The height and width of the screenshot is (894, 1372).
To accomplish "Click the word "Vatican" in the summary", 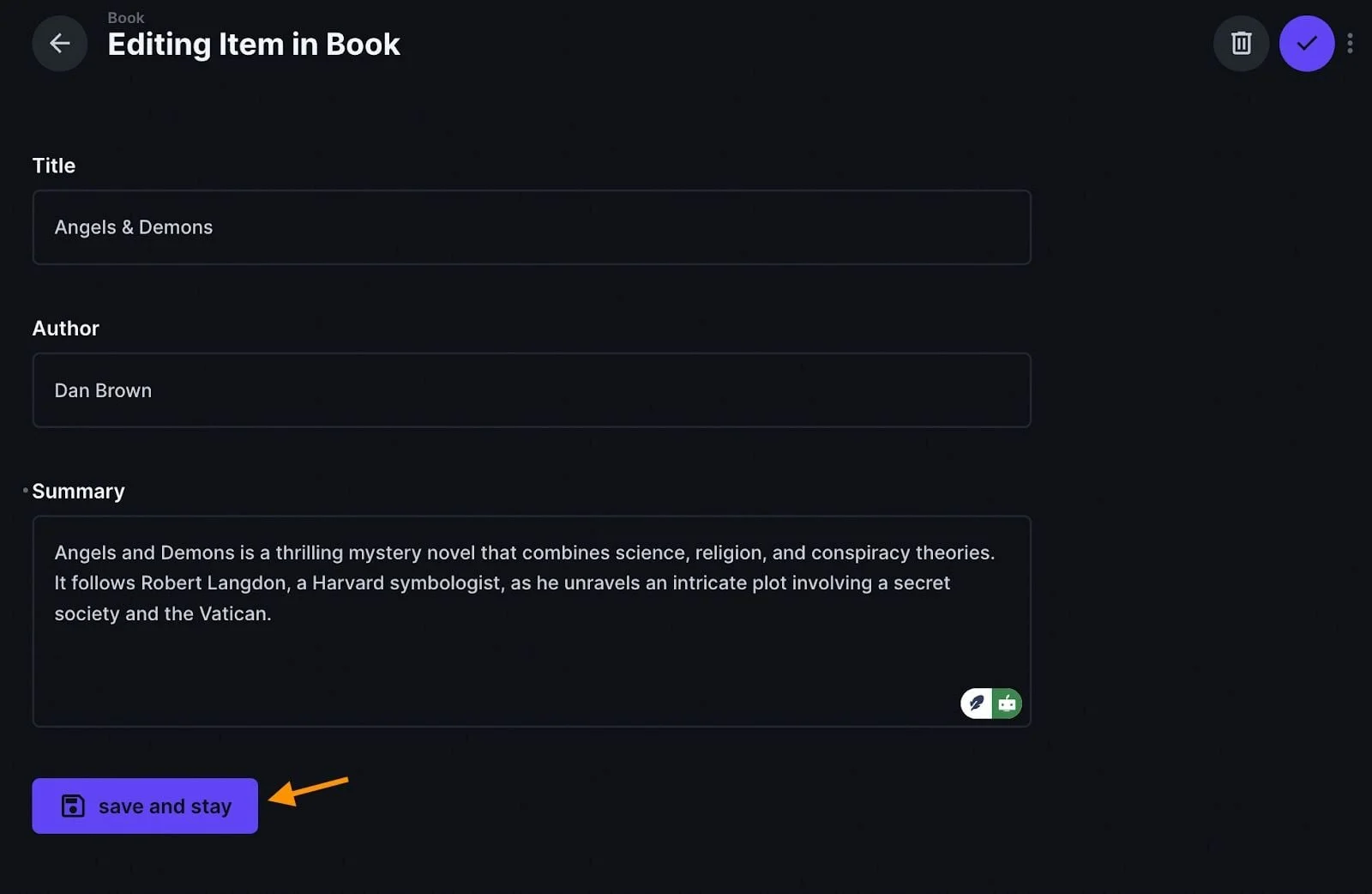I will coord(232,613).
